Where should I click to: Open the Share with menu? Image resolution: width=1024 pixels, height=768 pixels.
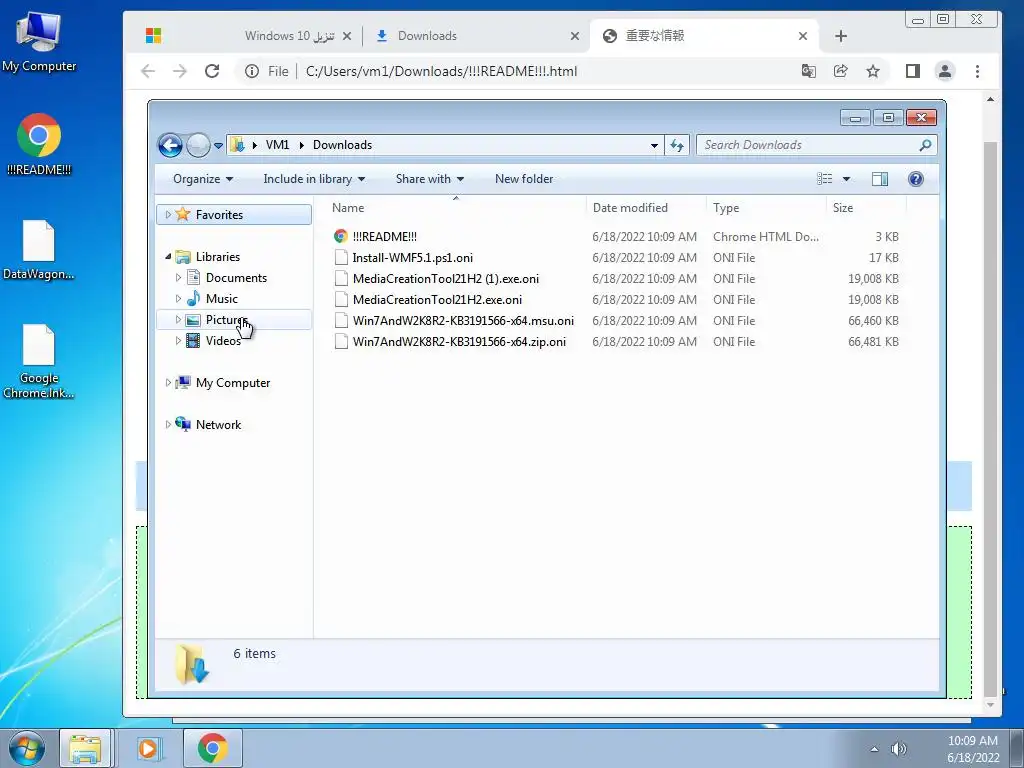click(430, 179)
